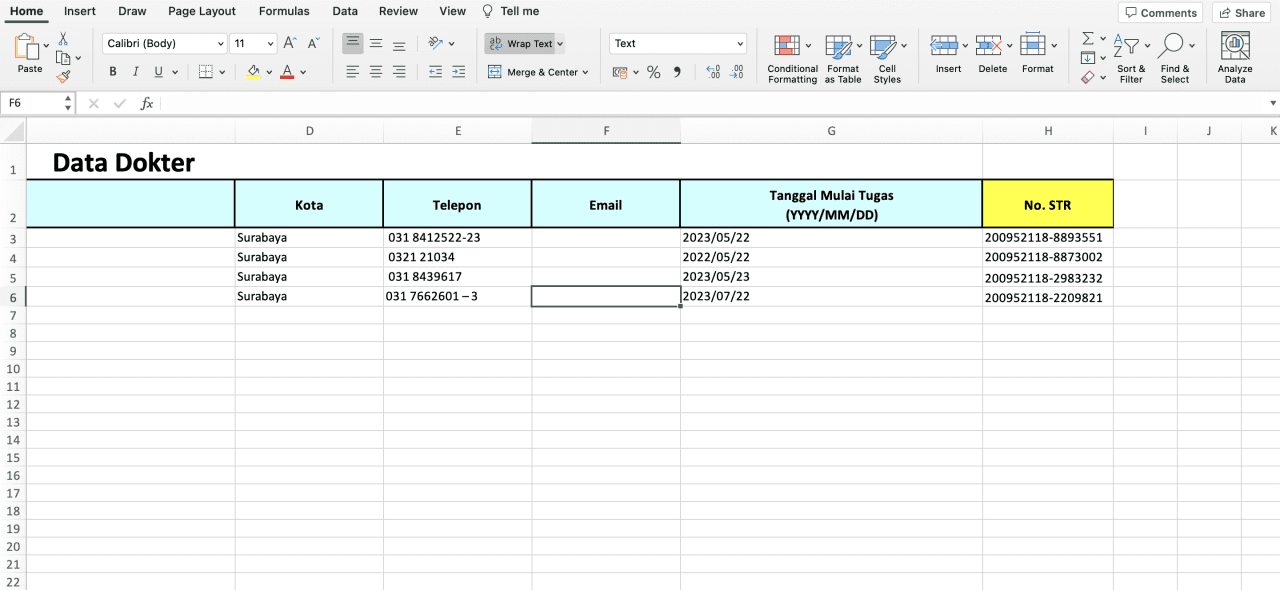Image resolution: width=1280 pixels, height=590 pixels.
Task: Open the Review tab
Action: point(398,11)
